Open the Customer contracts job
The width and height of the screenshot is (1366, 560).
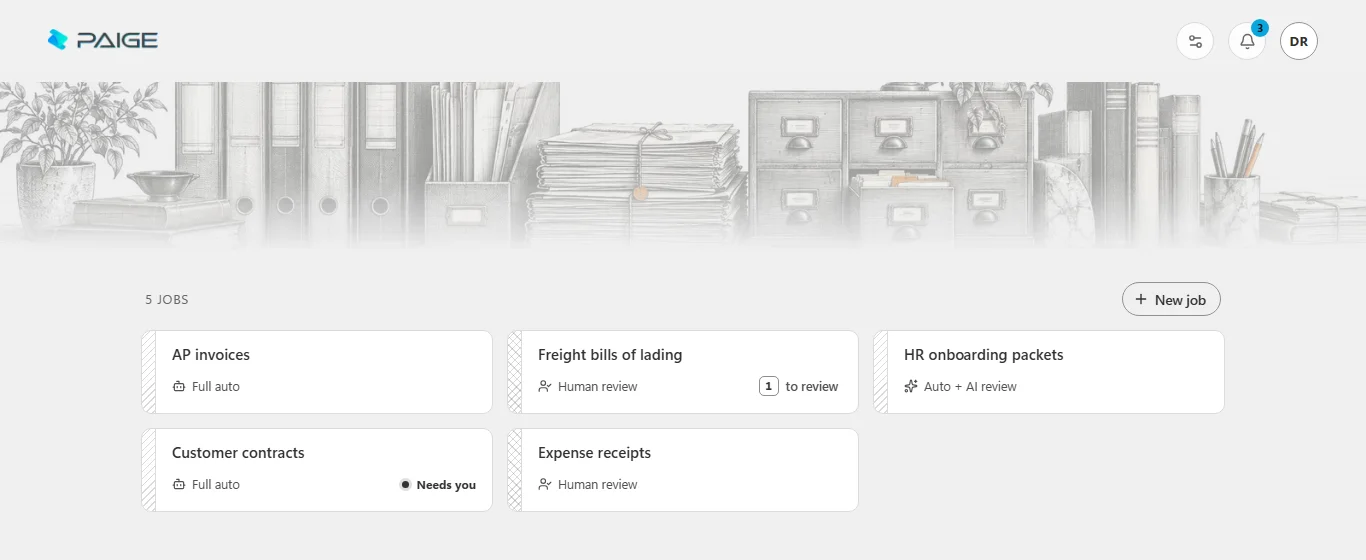317,470
